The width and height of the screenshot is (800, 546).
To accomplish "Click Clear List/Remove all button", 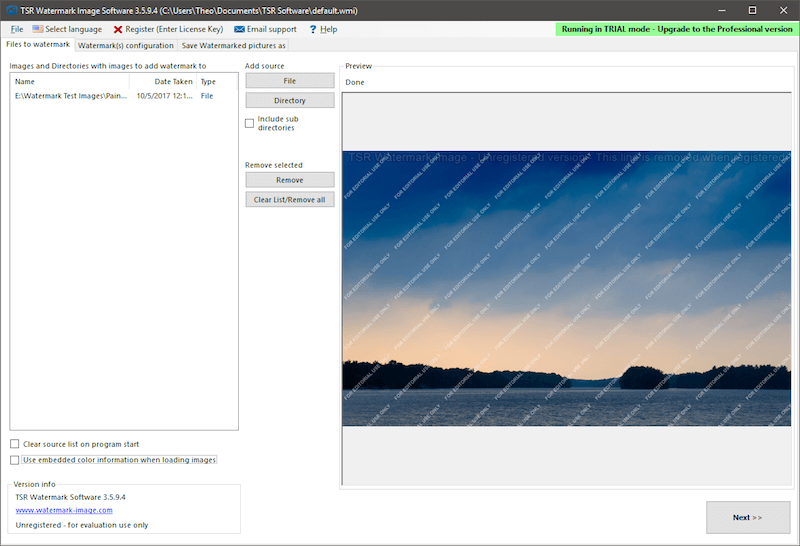I will (x=290, y=200).
